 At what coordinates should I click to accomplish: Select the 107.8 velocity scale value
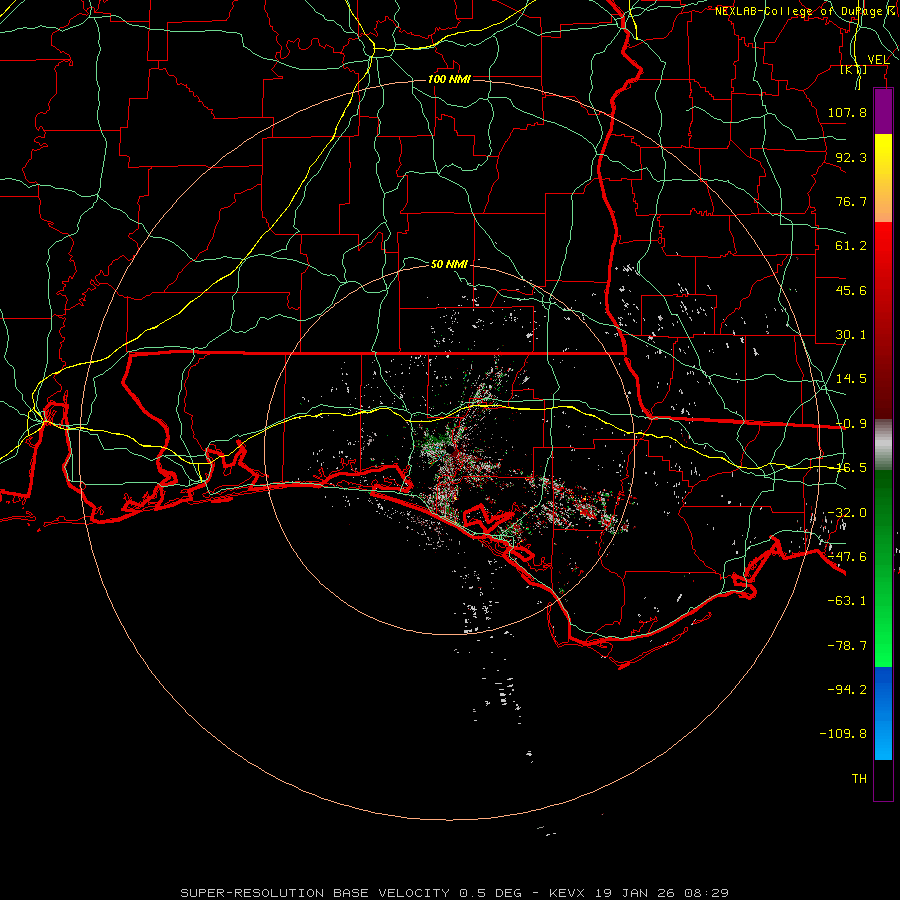click(847, 112)
